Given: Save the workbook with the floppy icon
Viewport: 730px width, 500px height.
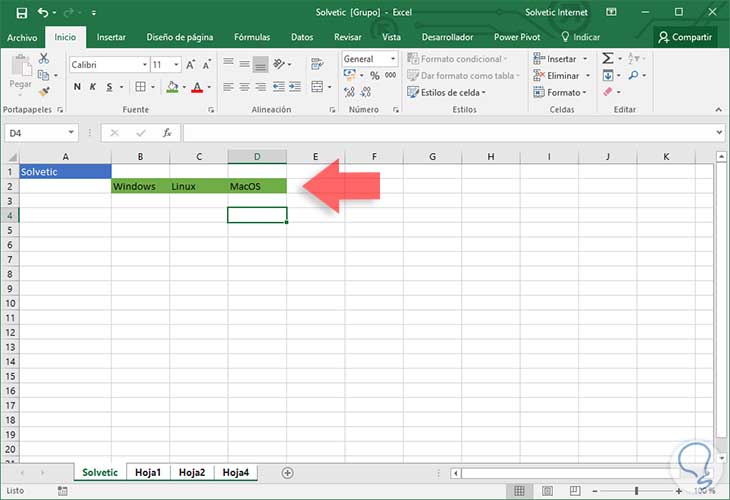Looking at the screenshot, I should click(21, 13).
